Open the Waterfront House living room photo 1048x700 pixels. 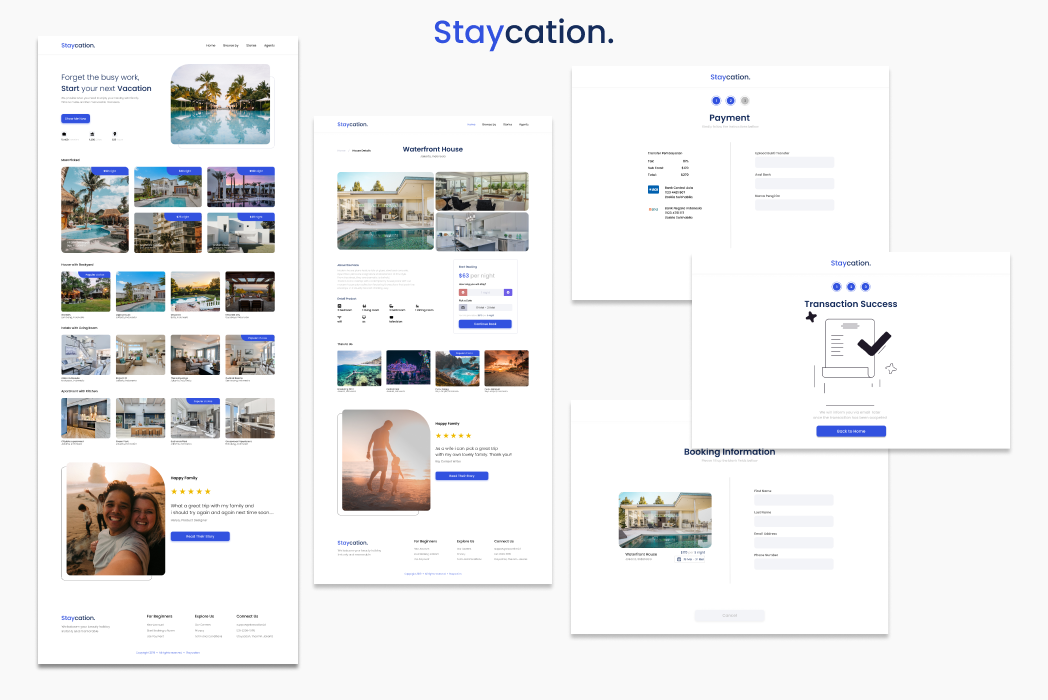coord(482,191)
